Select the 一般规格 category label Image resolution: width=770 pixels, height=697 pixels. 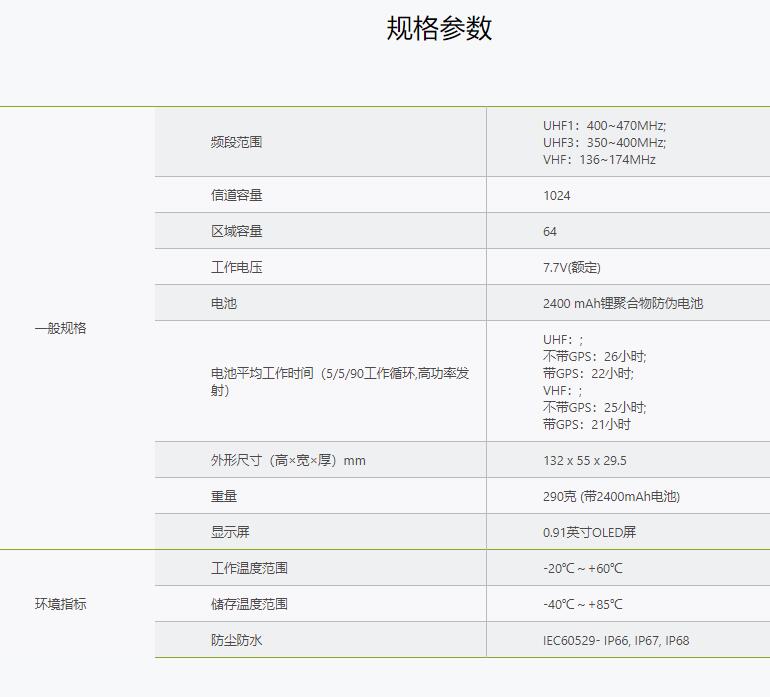tap(60, 328)
